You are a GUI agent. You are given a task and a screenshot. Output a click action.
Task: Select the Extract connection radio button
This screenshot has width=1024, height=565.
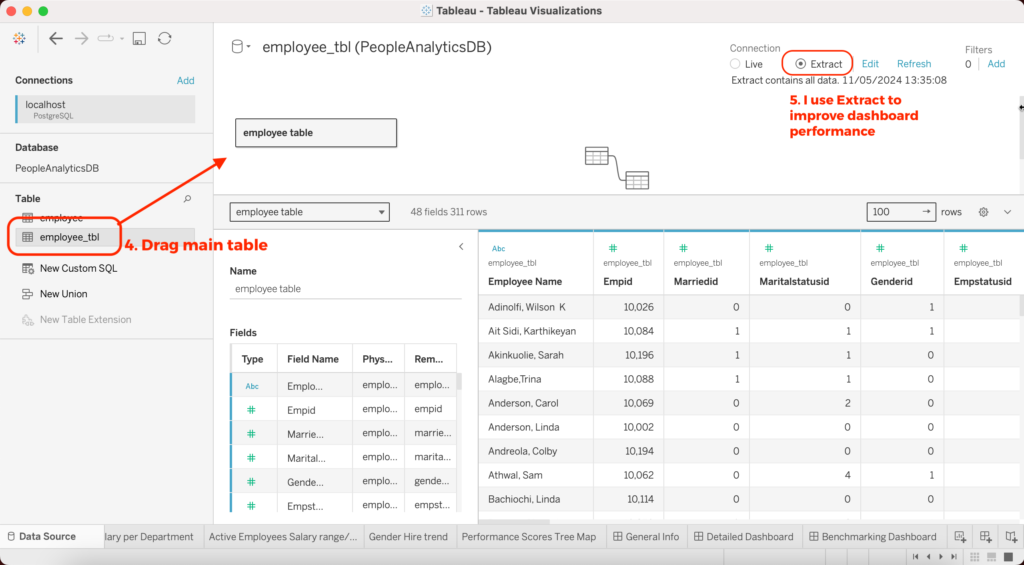801,64
